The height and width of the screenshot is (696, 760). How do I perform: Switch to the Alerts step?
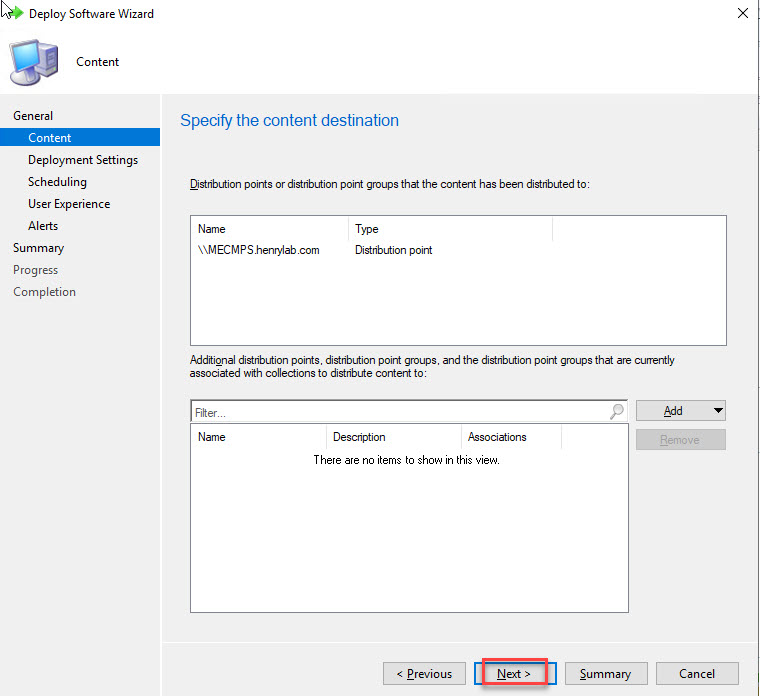click(x=43, y=226)
